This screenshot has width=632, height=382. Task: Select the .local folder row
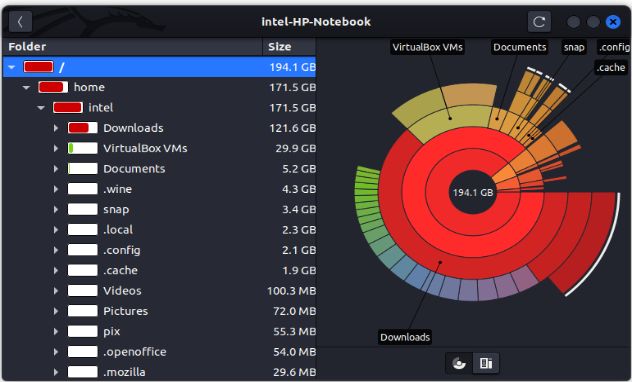[159, 230]
